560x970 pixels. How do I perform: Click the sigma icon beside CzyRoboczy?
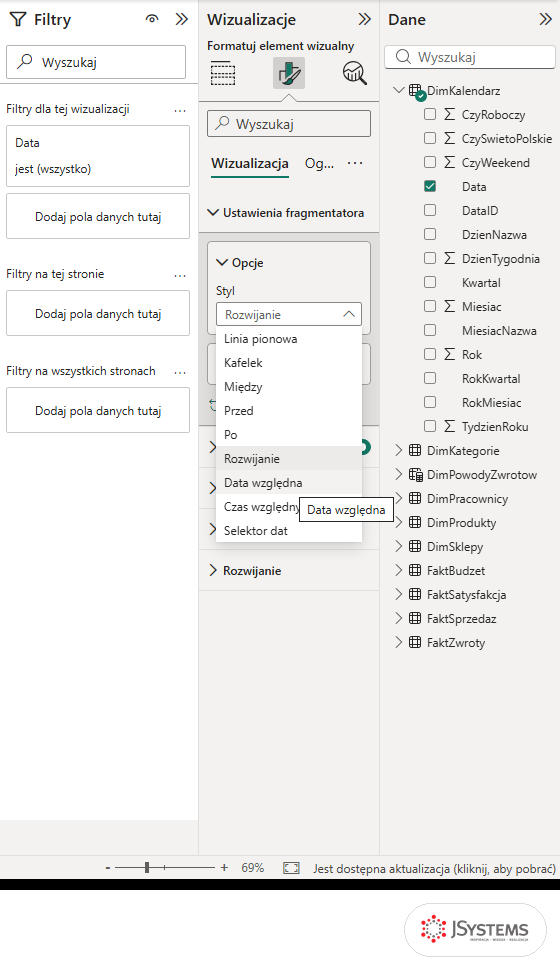(x=449, y=114)
